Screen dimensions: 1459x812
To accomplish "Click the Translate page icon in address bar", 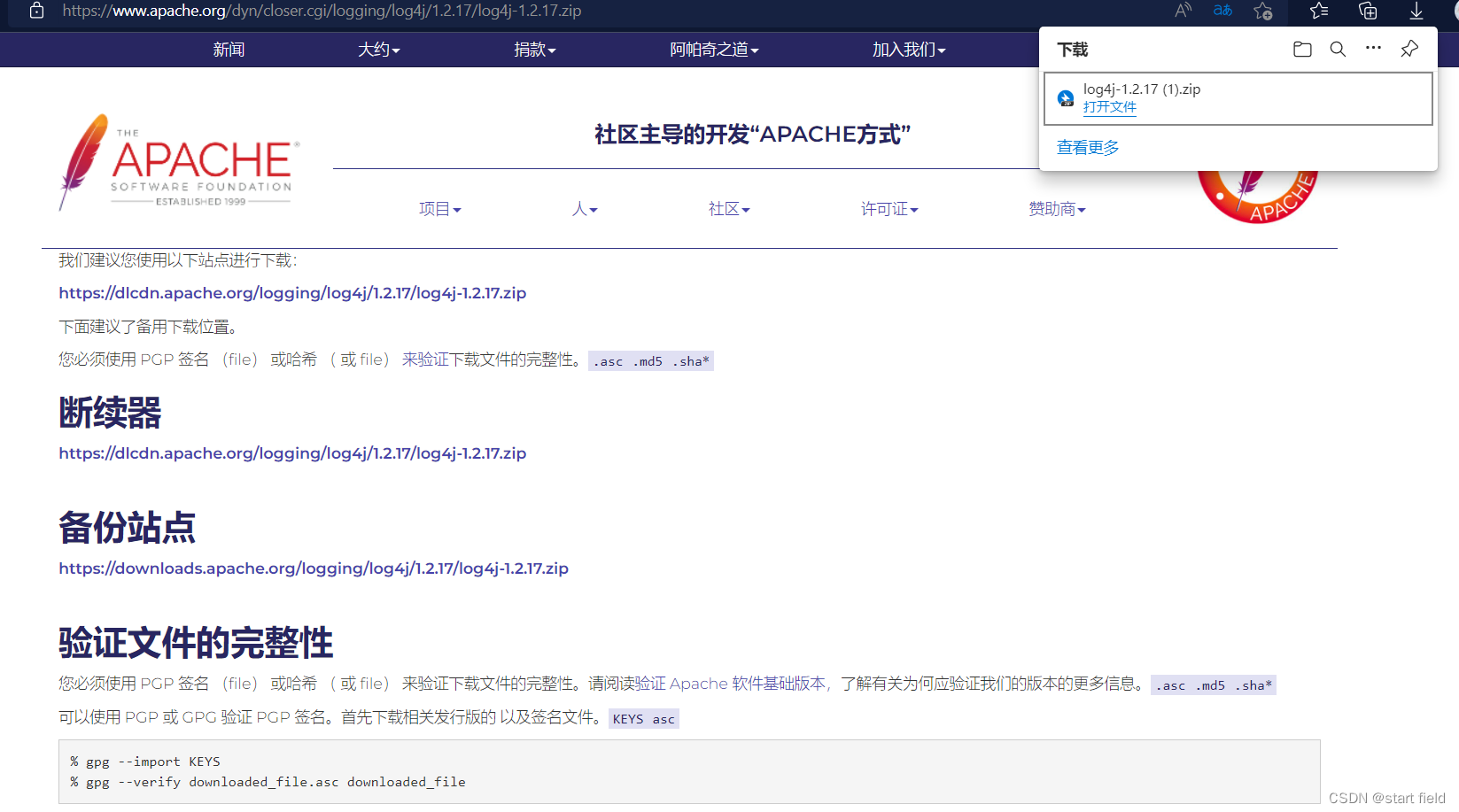I will 1222,12.
